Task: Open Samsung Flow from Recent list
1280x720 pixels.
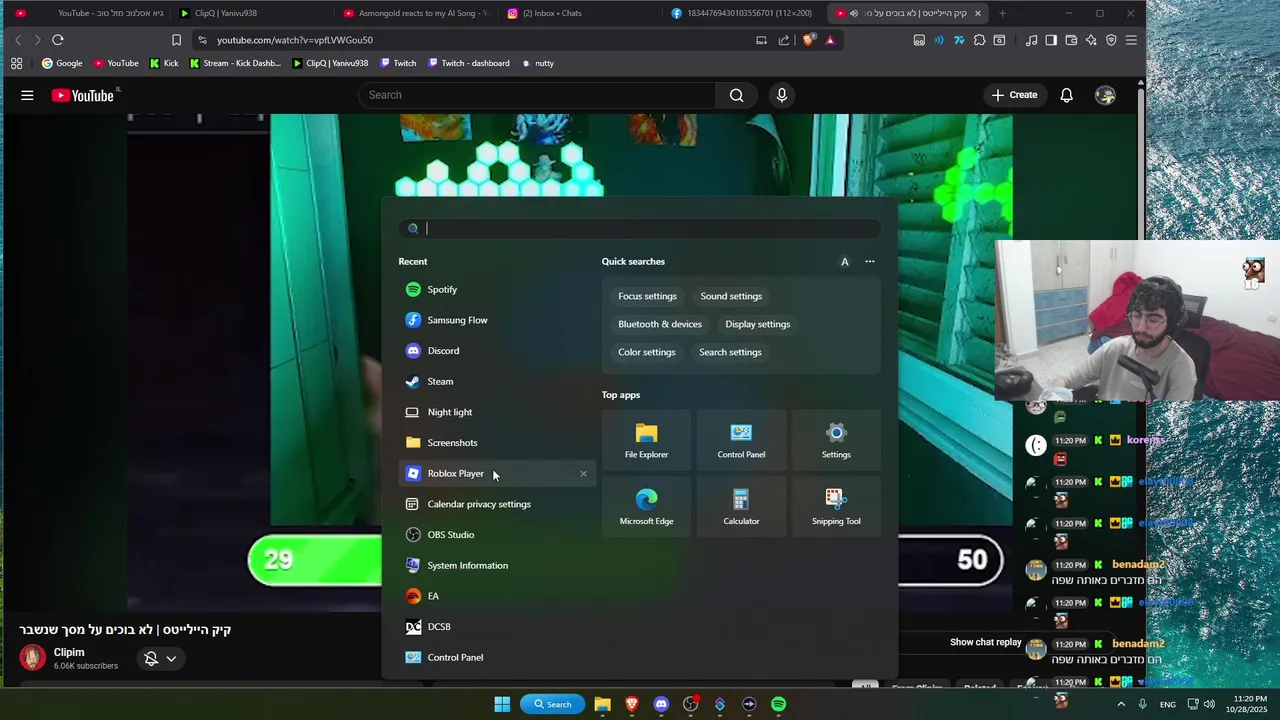Action: click(x=497, y=320)
